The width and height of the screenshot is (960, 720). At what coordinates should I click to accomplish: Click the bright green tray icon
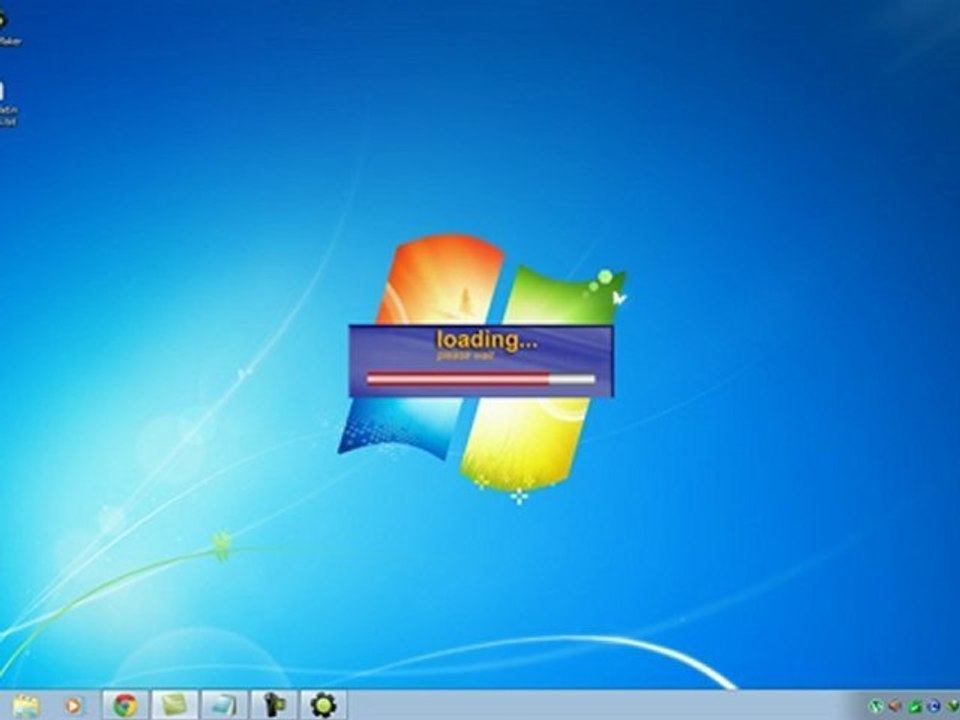click(x=915, y=707)
